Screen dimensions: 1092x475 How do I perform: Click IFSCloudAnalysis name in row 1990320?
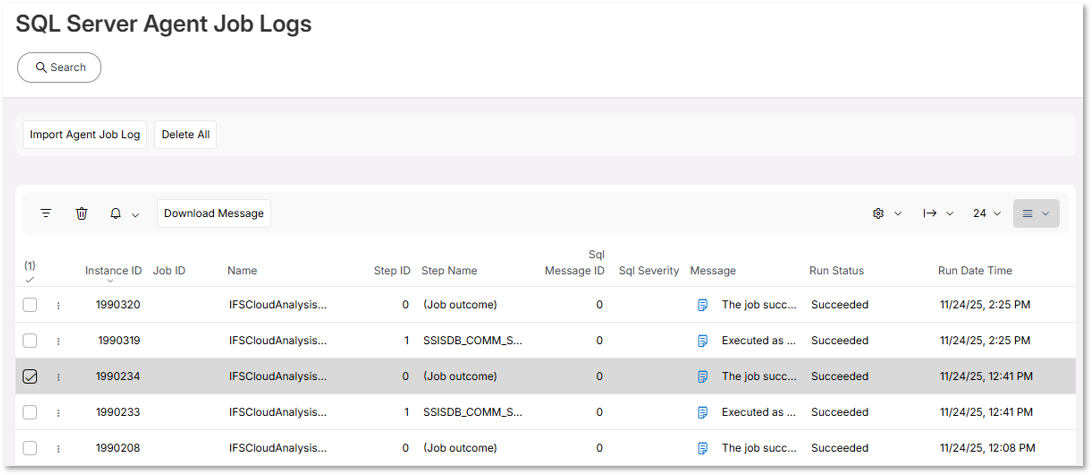click(x=278, y=304)
